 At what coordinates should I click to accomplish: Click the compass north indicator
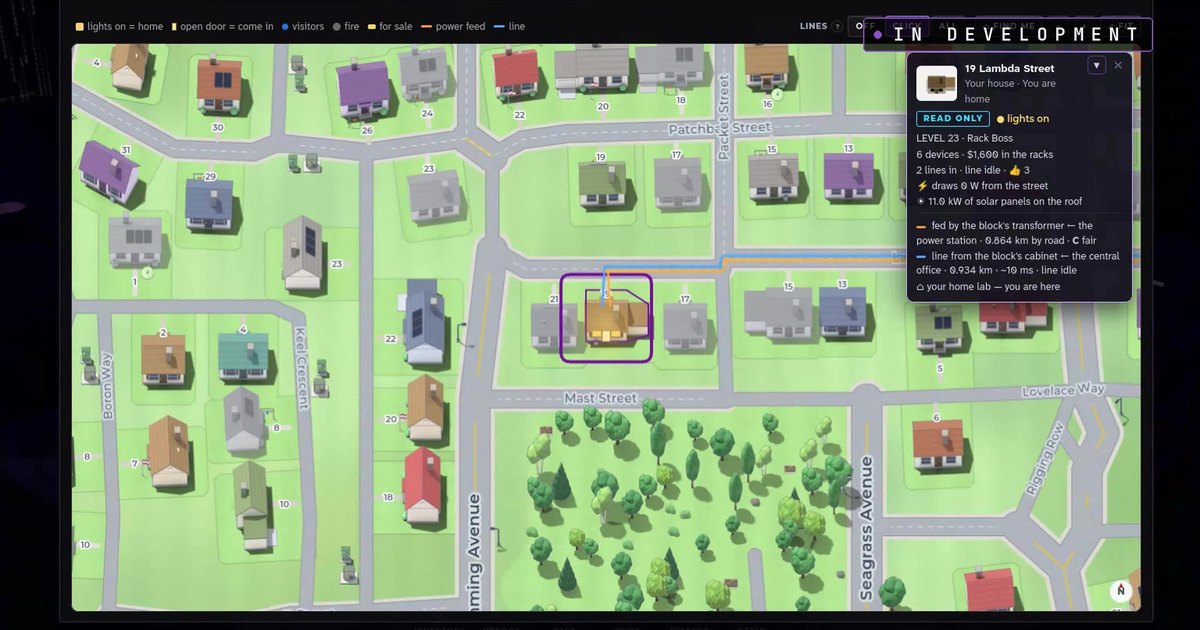pos(1121,591)
